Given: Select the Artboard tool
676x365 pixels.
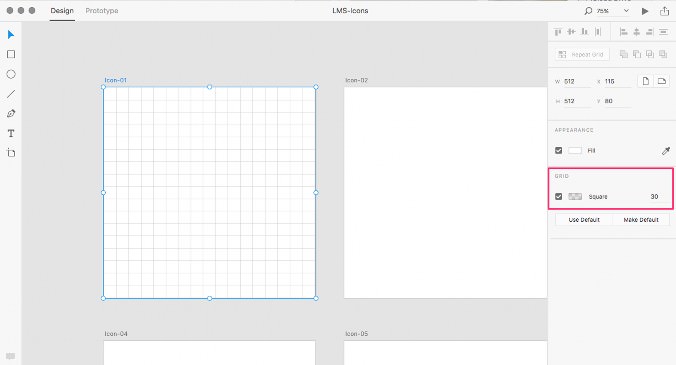Looking at the screenshot, I should tap(11, 153).
